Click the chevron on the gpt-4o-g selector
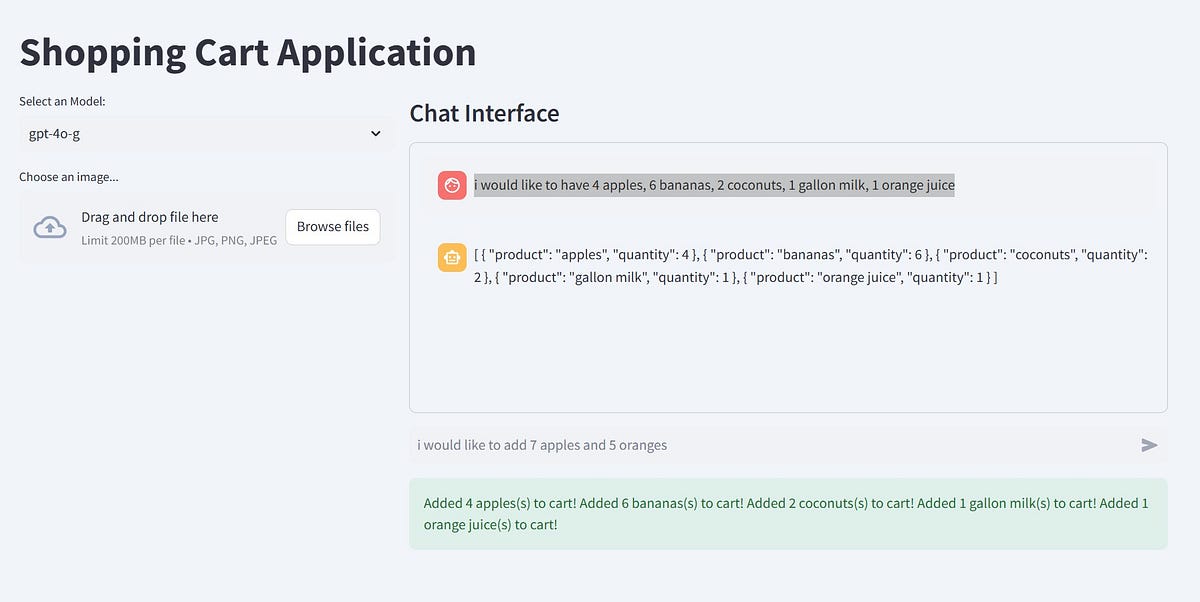The width and height of the screenshot is (1200, 602). tap(375, 133)
